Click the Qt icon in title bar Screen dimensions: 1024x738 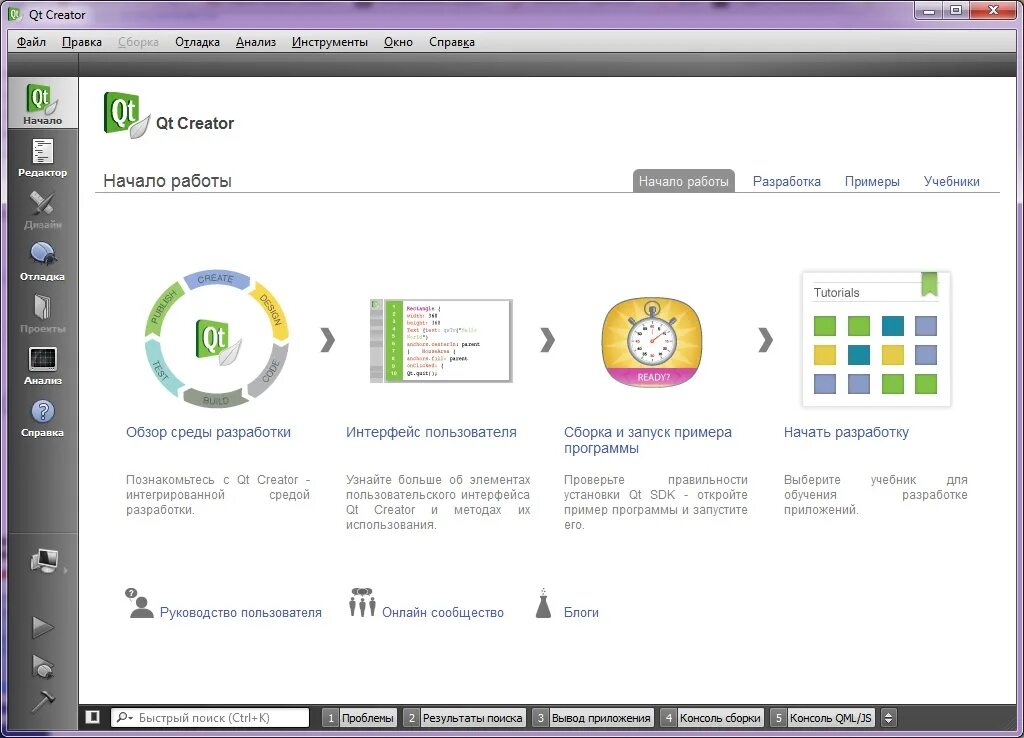pos(14,14)
